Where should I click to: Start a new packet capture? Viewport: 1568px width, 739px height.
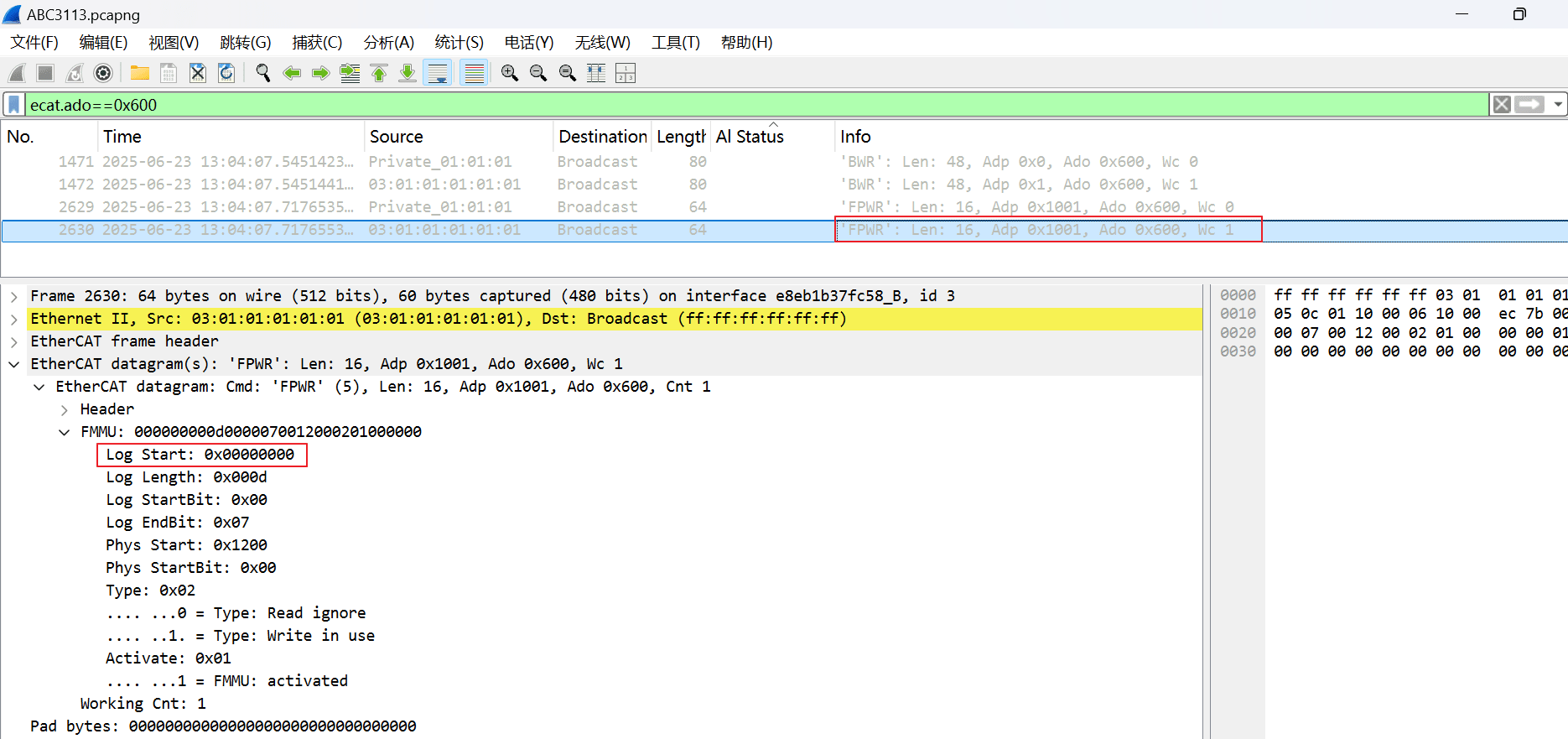click(x=17, y=74)
